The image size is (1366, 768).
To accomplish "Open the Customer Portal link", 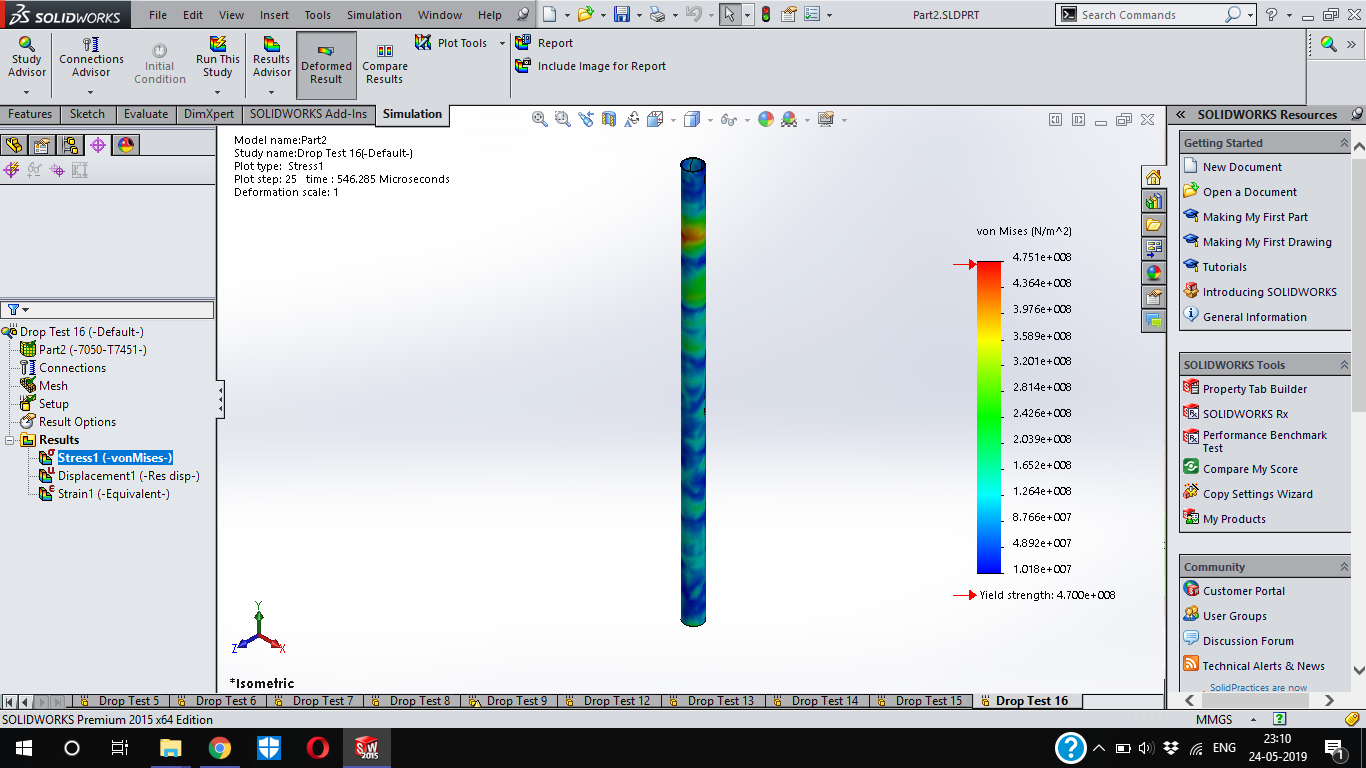I will coord(1243,591).
